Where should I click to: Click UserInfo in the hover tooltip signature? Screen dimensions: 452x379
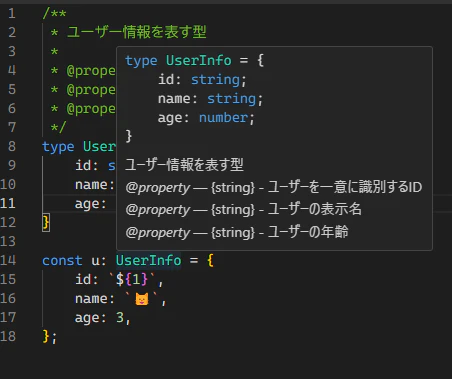(x=199, y=61)
